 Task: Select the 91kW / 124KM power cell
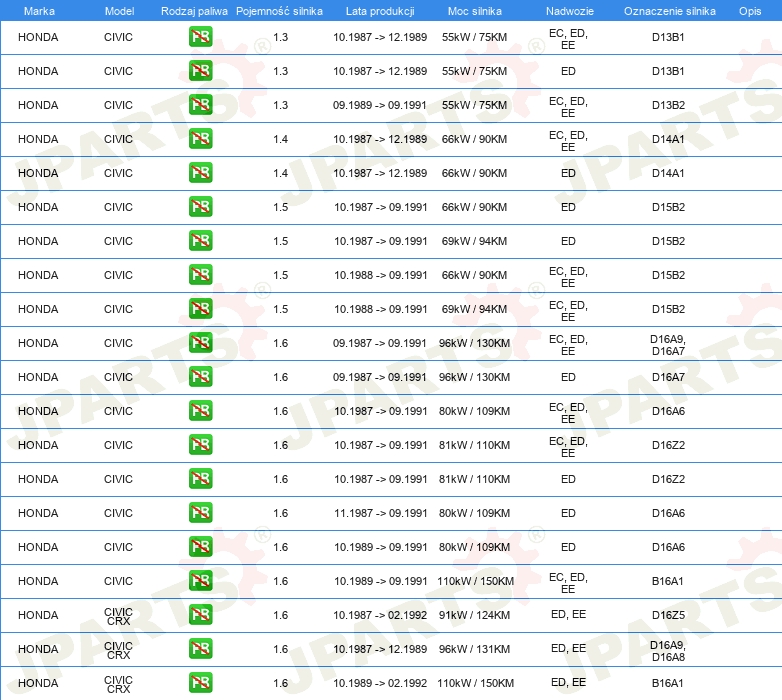pyautogui.click(x=474, y=615)
